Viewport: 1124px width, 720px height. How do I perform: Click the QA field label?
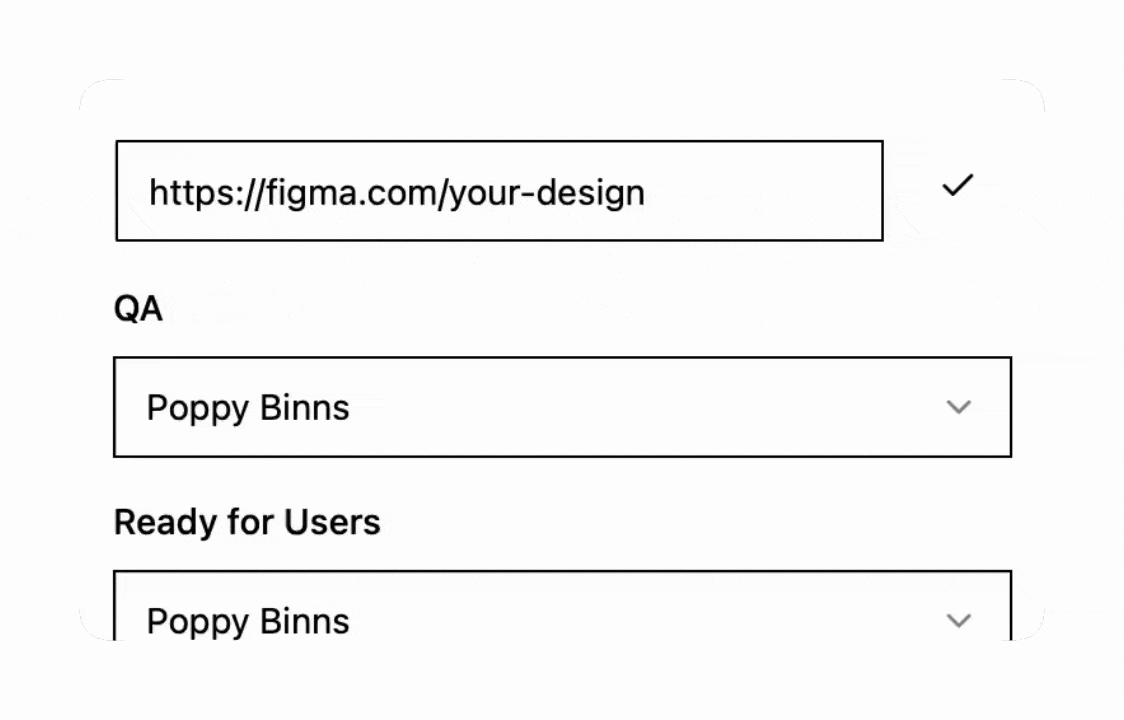tap(138, 309)
